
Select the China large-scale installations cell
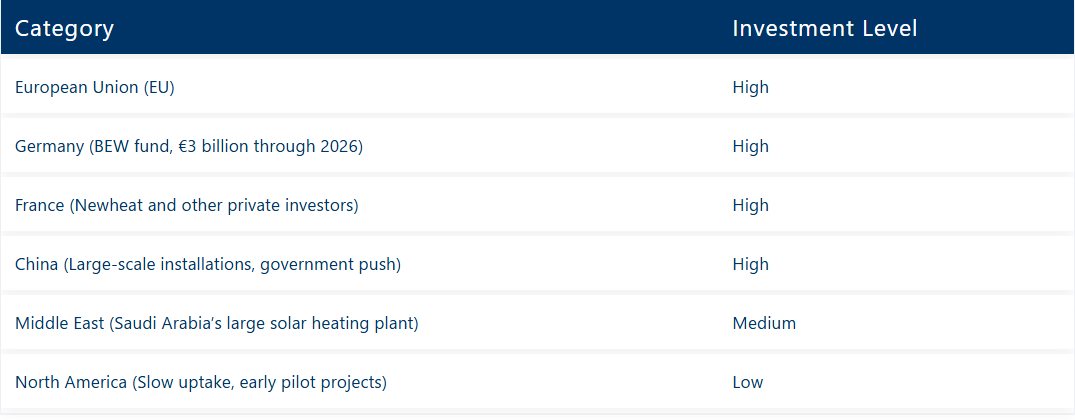pyautogui.click(x=207, y=264)
